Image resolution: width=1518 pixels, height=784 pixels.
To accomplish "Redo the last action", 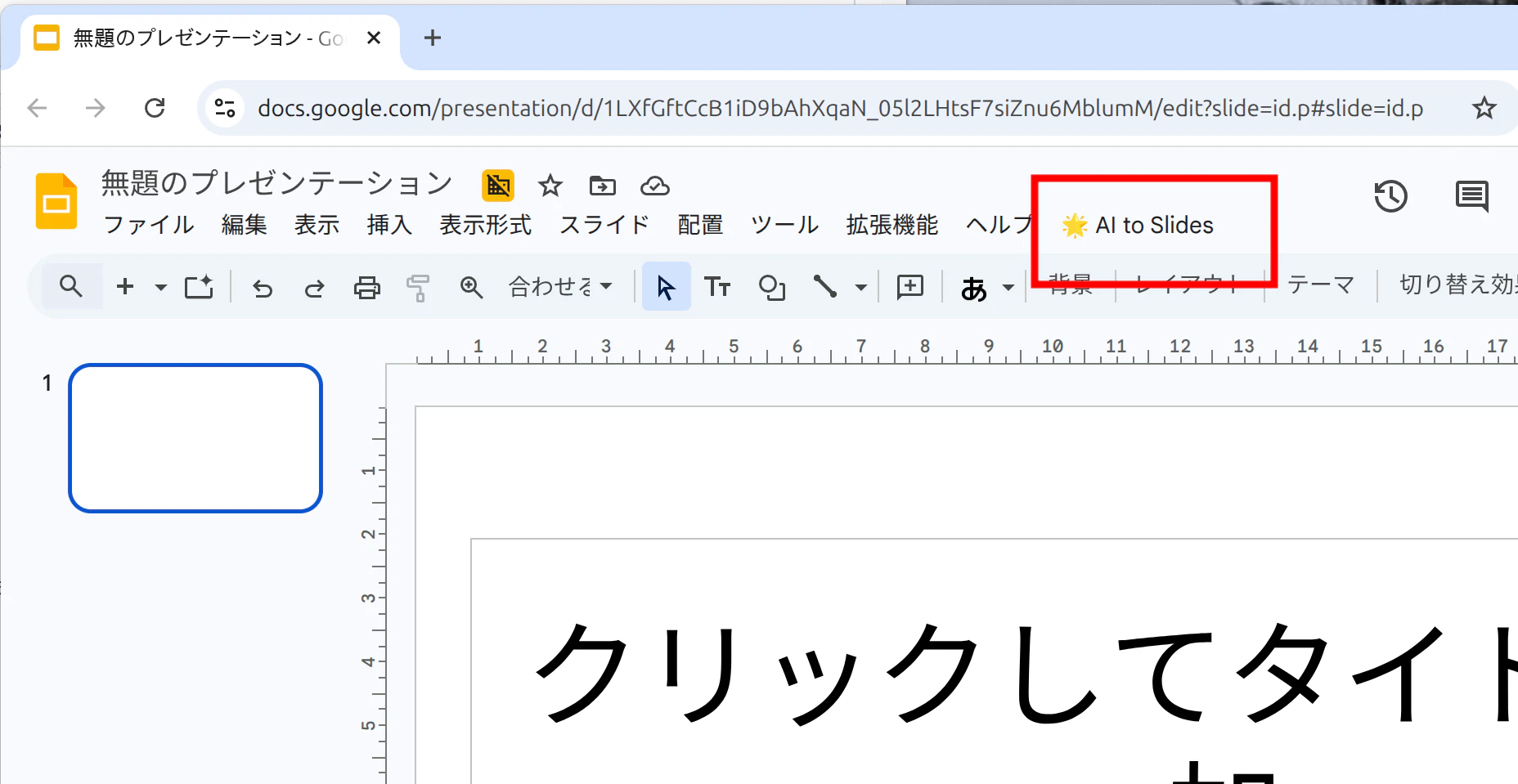I will click(x=314, y=287).
